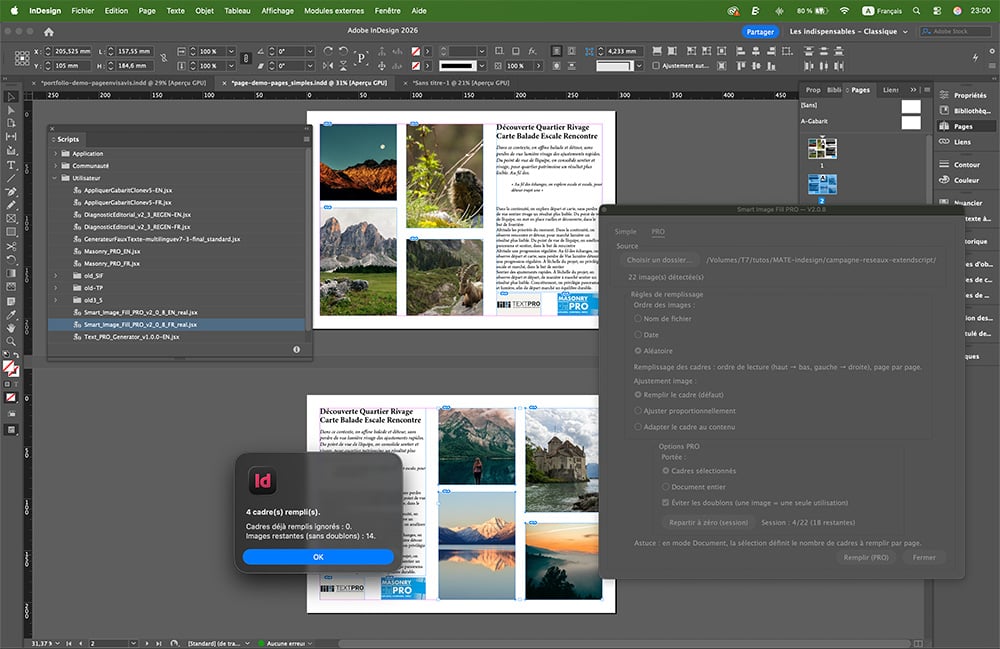
Task: Click OK in the alert dialog
Action: coord(318,557)
